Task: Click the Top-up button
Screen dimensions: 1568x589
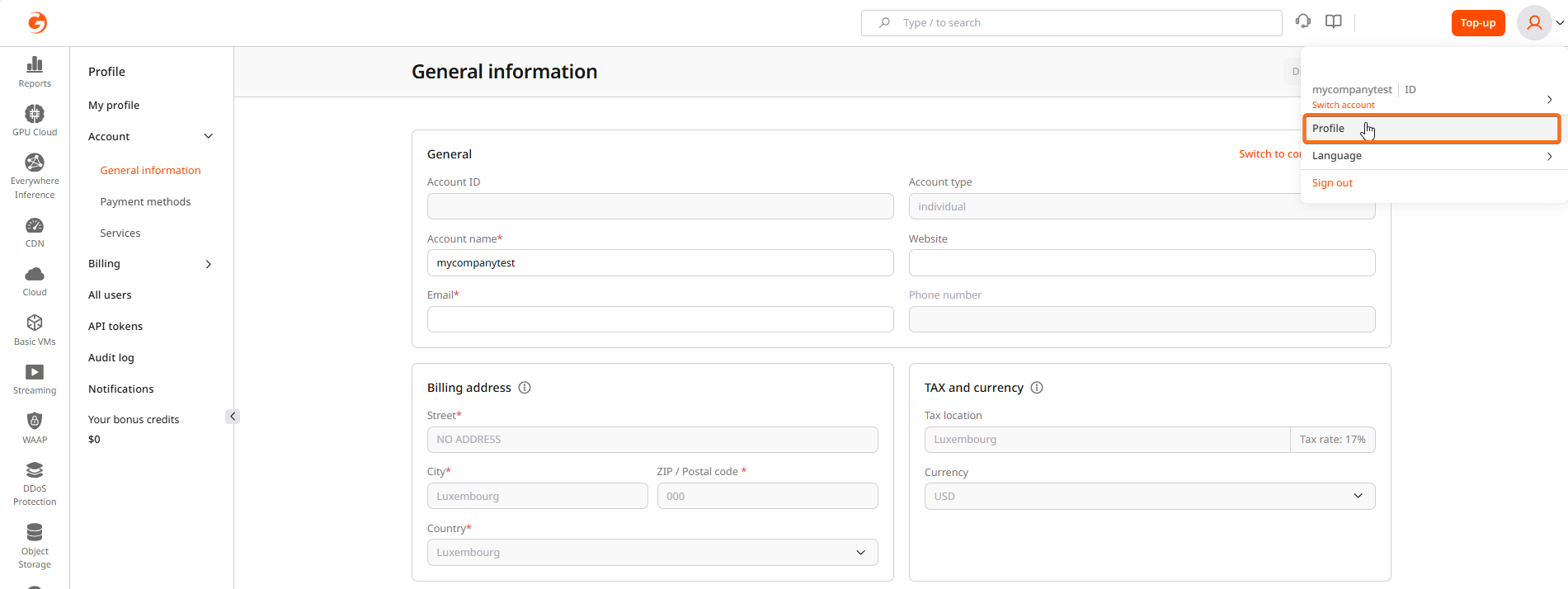Action: coord(1478,23)
